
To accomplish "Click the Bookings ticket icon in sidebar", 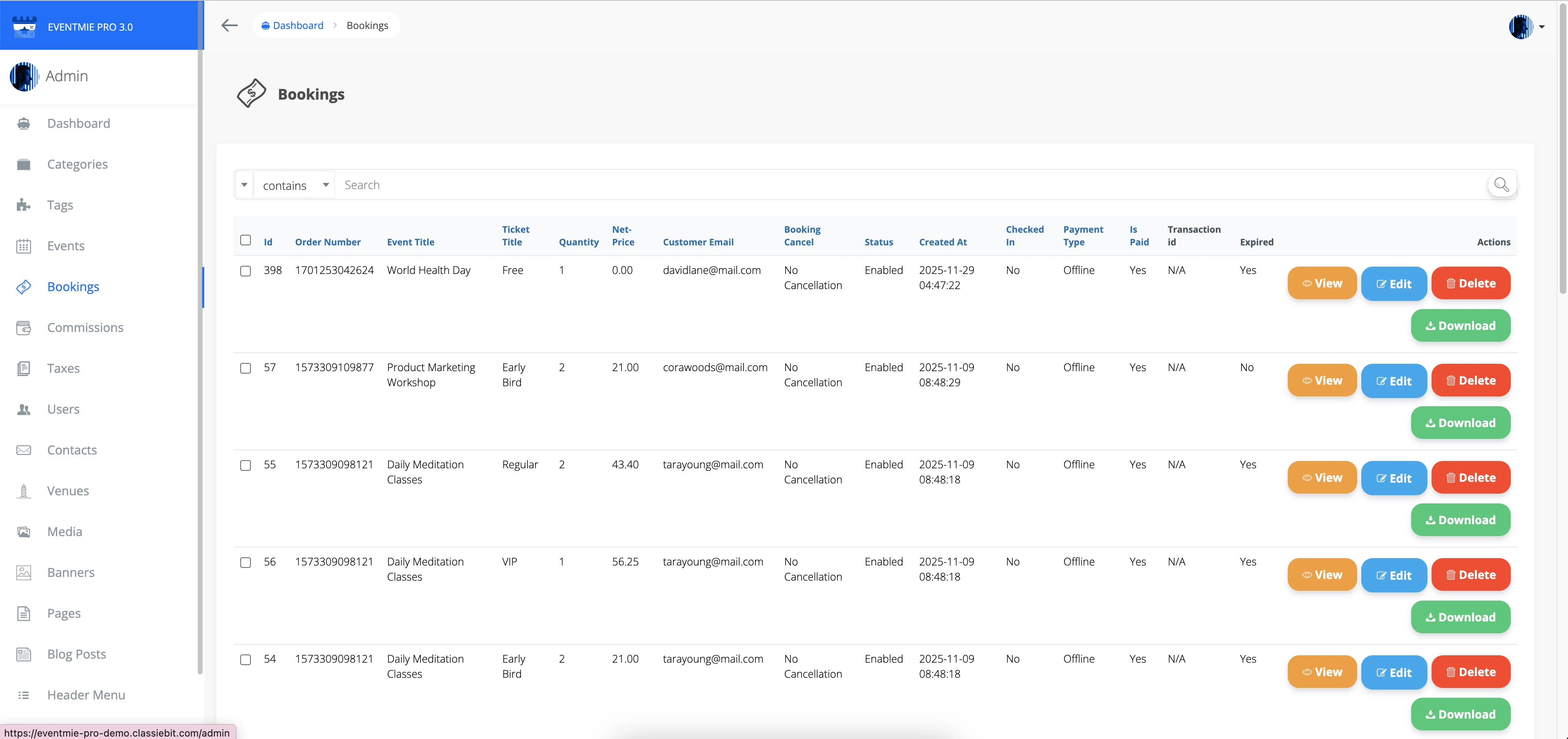I will (x=24, y=287).
